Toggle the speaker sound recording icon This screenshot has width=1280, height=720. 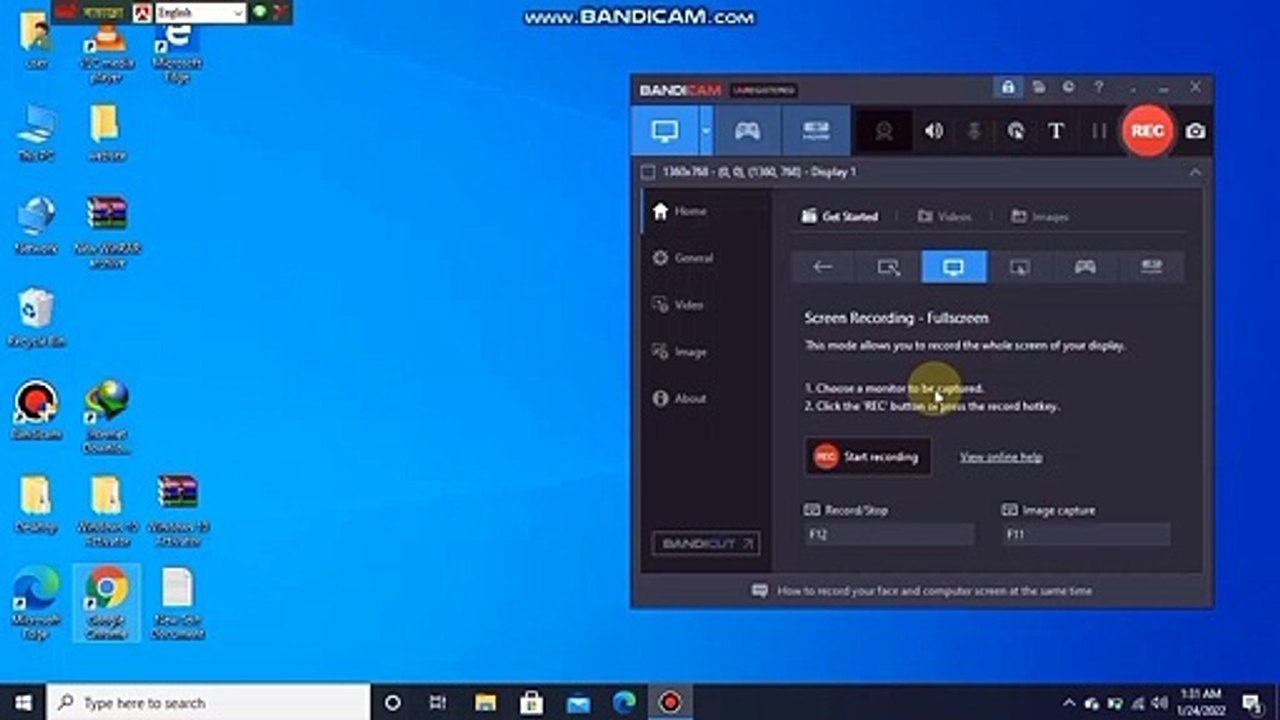tap(934, 131)
